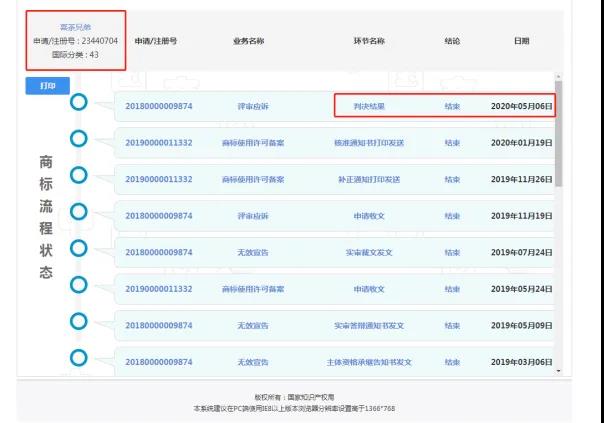Click 20180000009874 in the 2019年03月06日 row
The width and height of the screenshot is (604, 423).
click(x=159, y=362)
